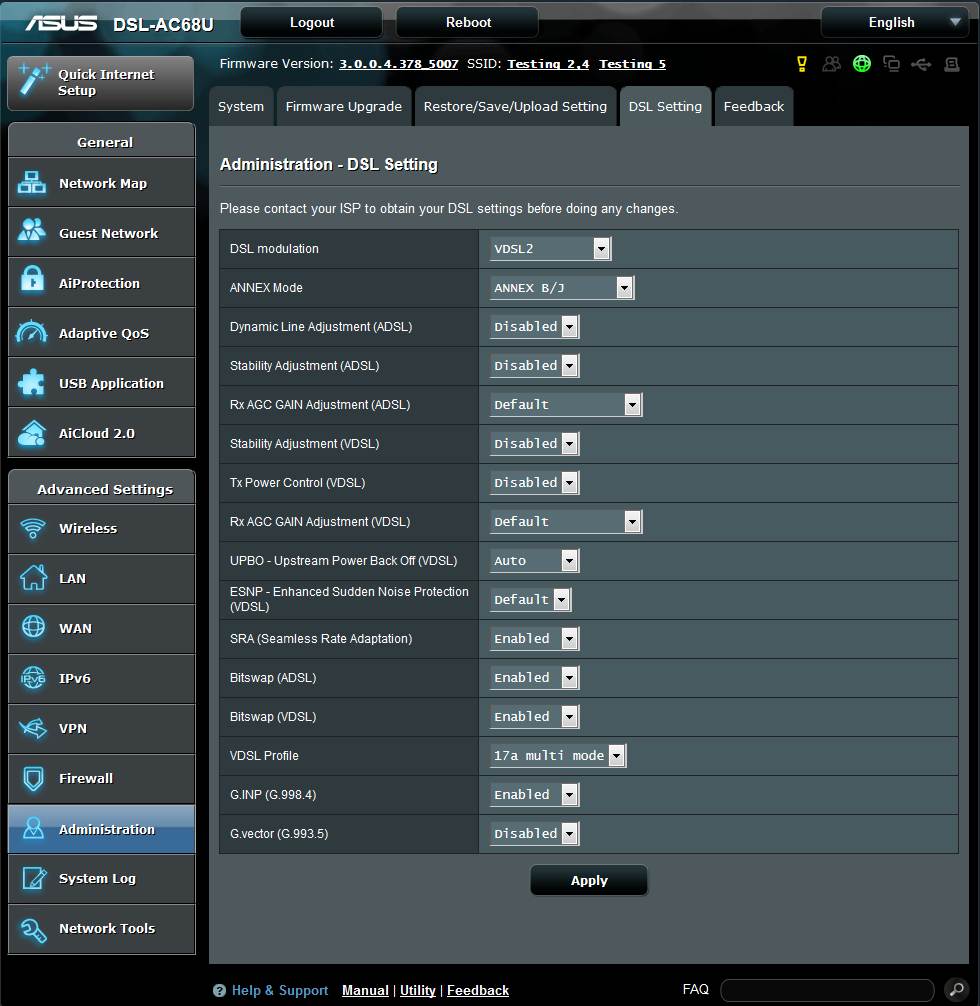Open VPN arrows icon
The height and width of the screenshot is (1006, 980).
33,728
